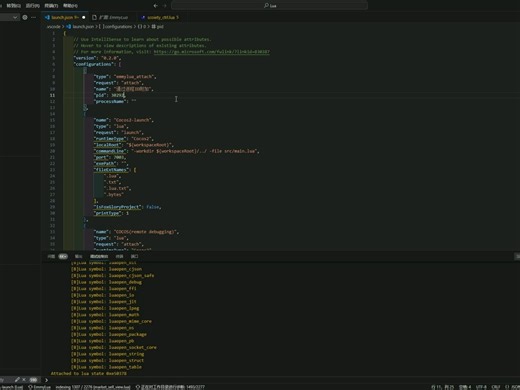The image size is (520, 390).
Task: Change line endings via CRLF status item
Action: (x=496, y=387)
